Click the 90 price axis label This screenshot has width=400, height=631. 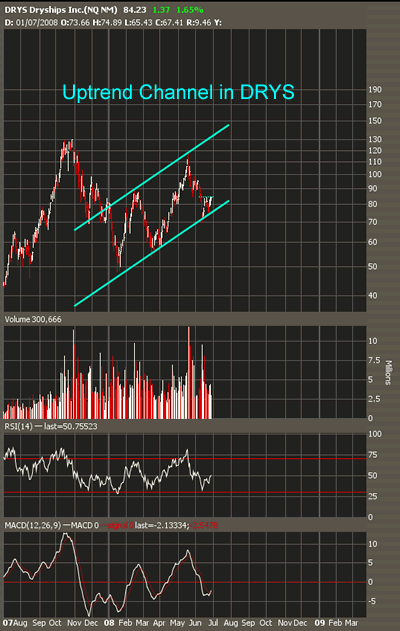[373, 189]
